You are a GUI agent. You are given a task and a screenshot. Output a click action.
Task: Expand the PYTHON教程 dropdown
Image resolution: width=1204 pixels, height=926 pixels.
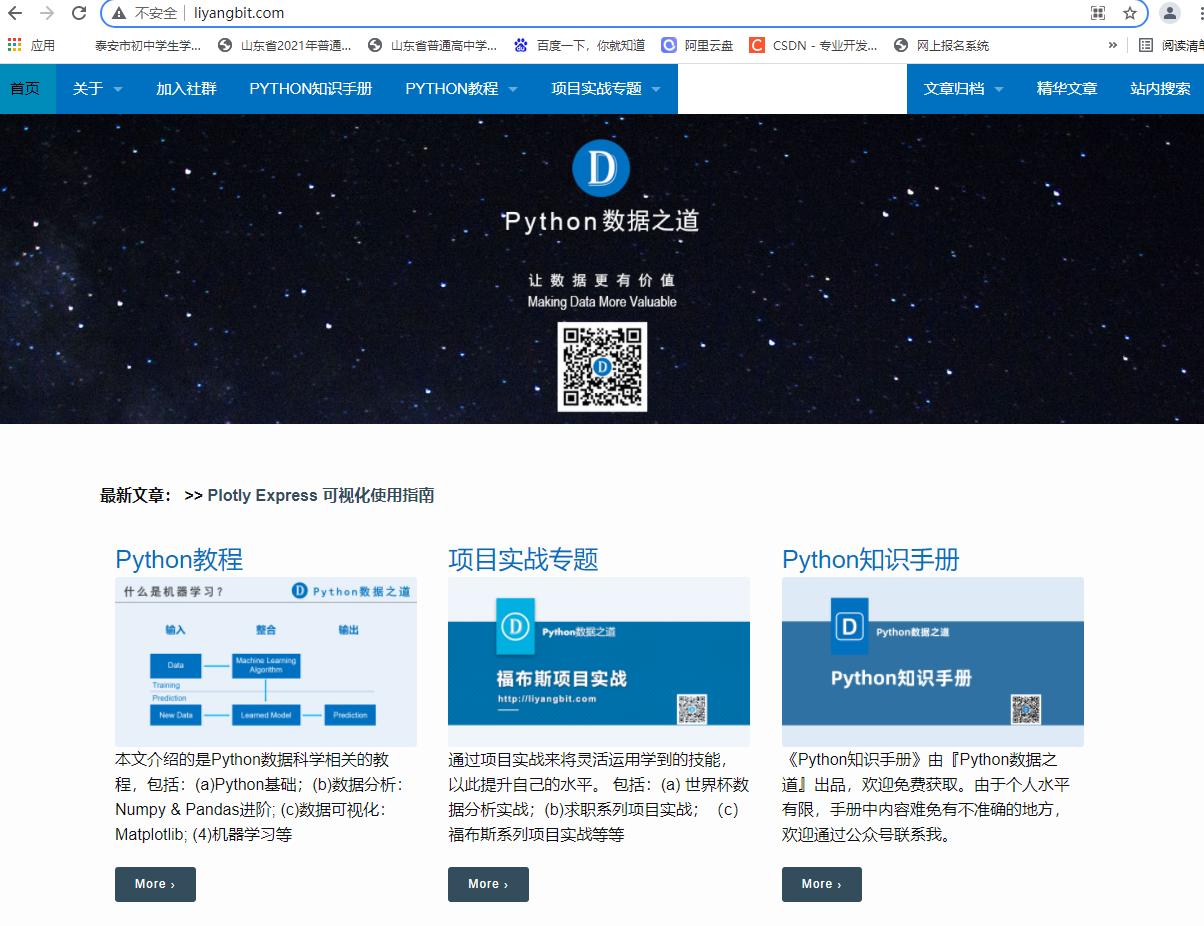point(461,88)
